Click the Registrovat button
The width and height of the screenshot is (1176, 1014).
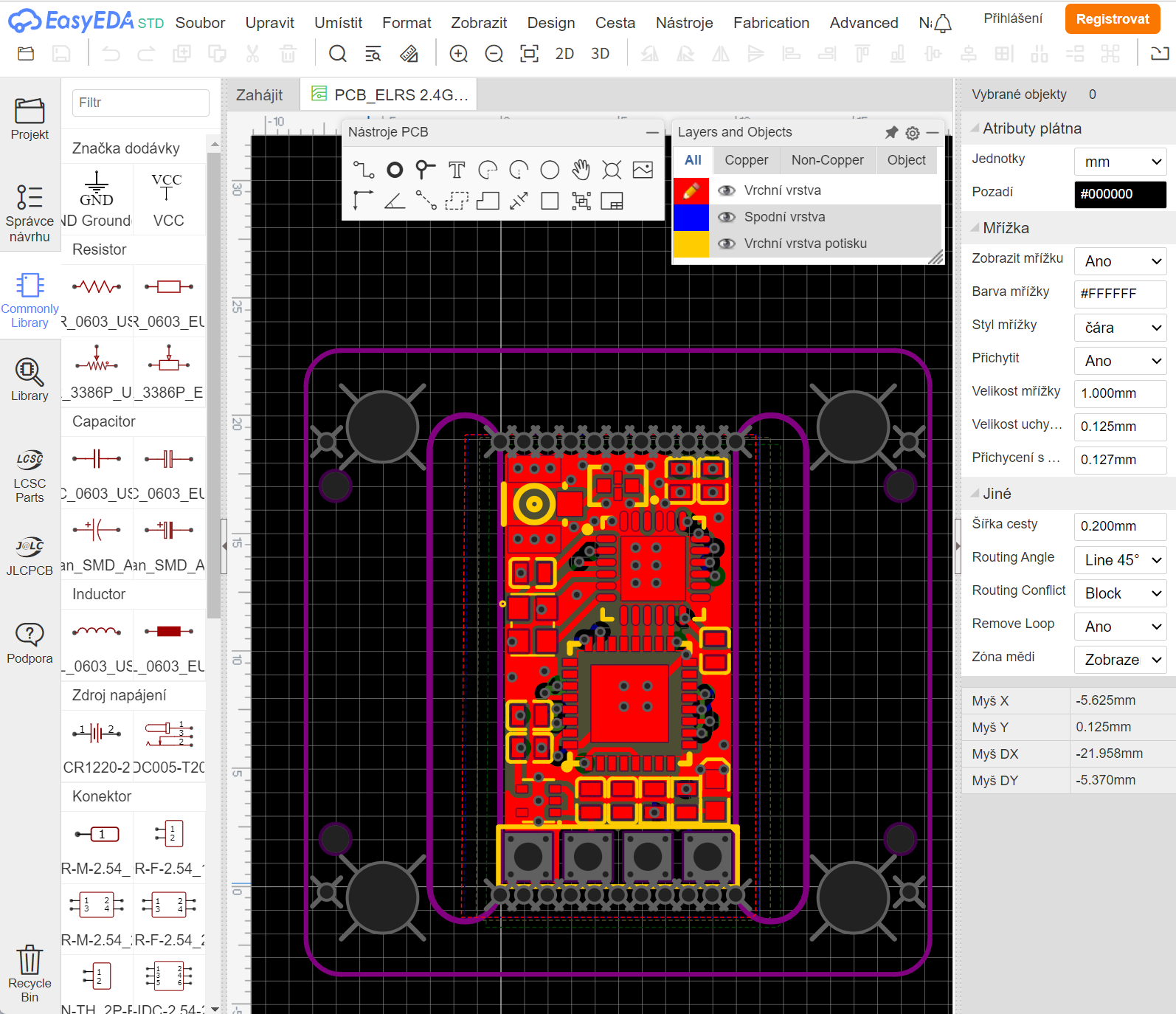click(x=1112, y=19)
